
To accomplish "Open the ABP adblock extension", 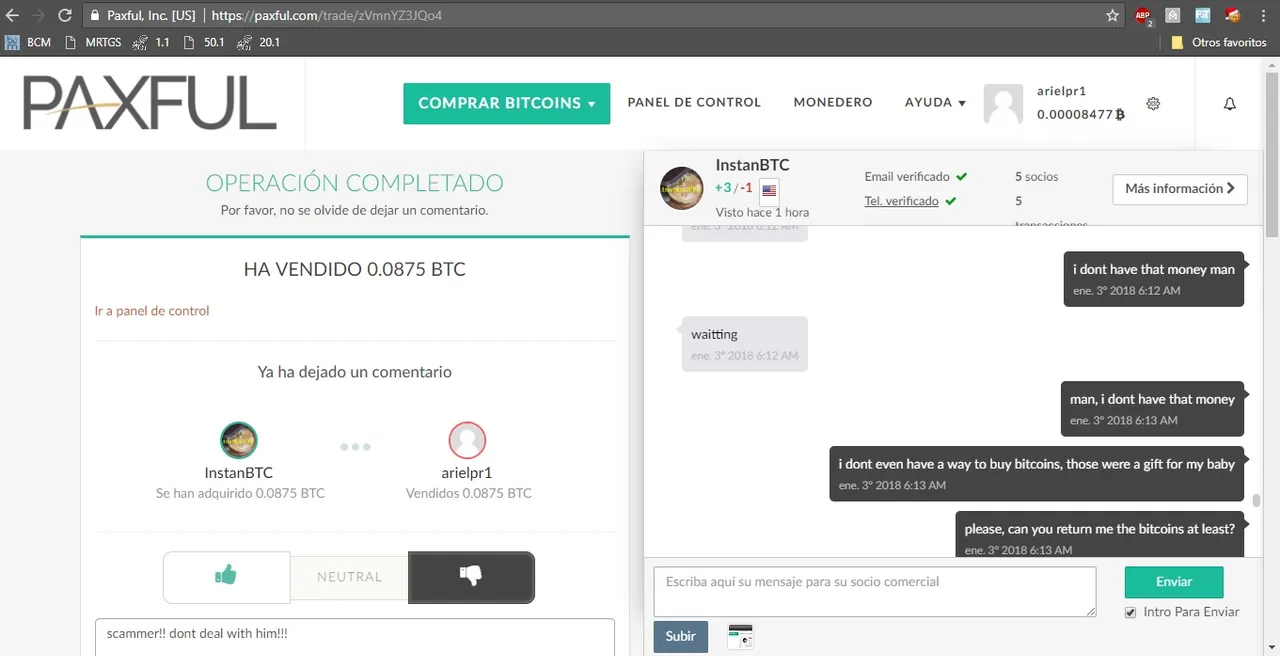I will pyautogui.click(x=1143, y=16).
